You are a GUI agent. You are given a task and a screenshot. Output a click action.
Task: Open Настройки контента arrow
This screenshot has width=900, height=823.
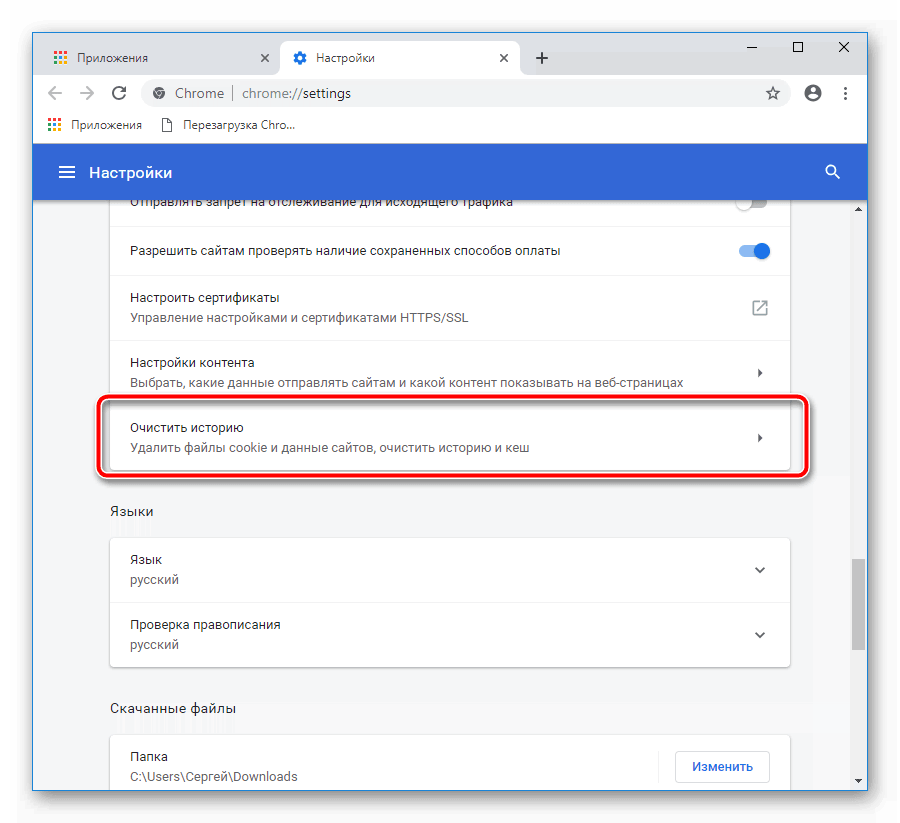(x=759, y=373)
